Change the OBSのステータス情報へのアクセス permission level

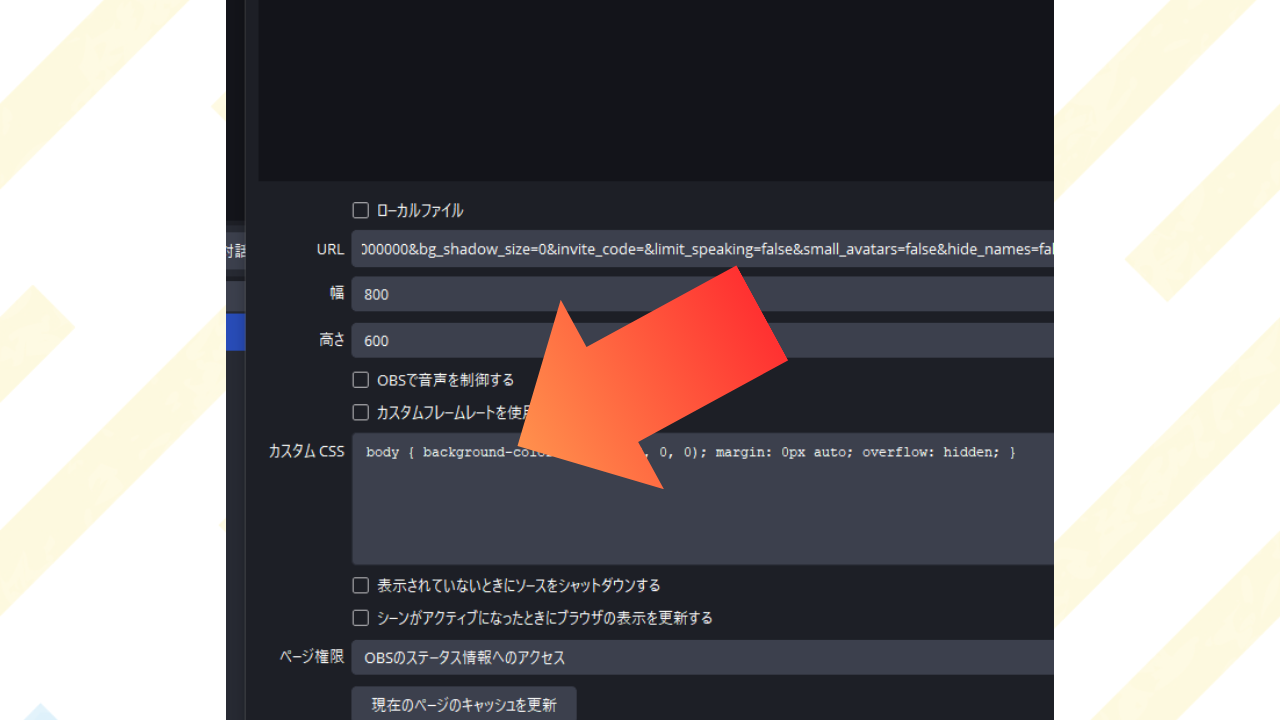700,657
